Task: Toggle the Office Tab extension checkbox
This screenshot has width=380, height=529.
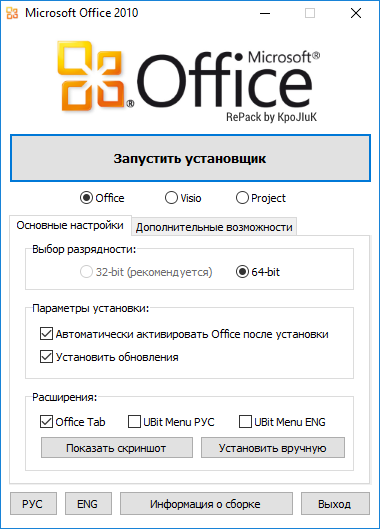Action: pyautogui.click(x=46, y=422)
